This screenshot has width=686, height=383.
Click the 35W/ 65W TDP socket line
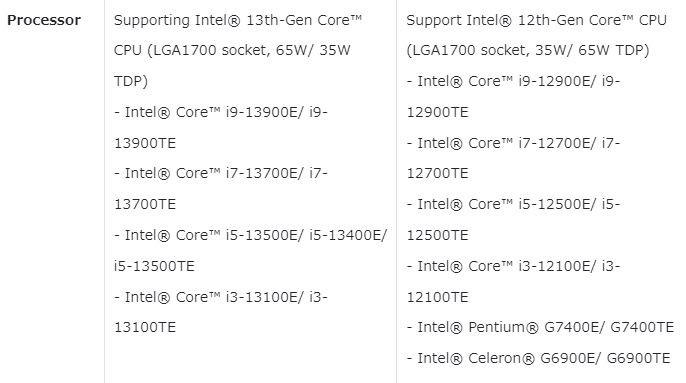528,50
